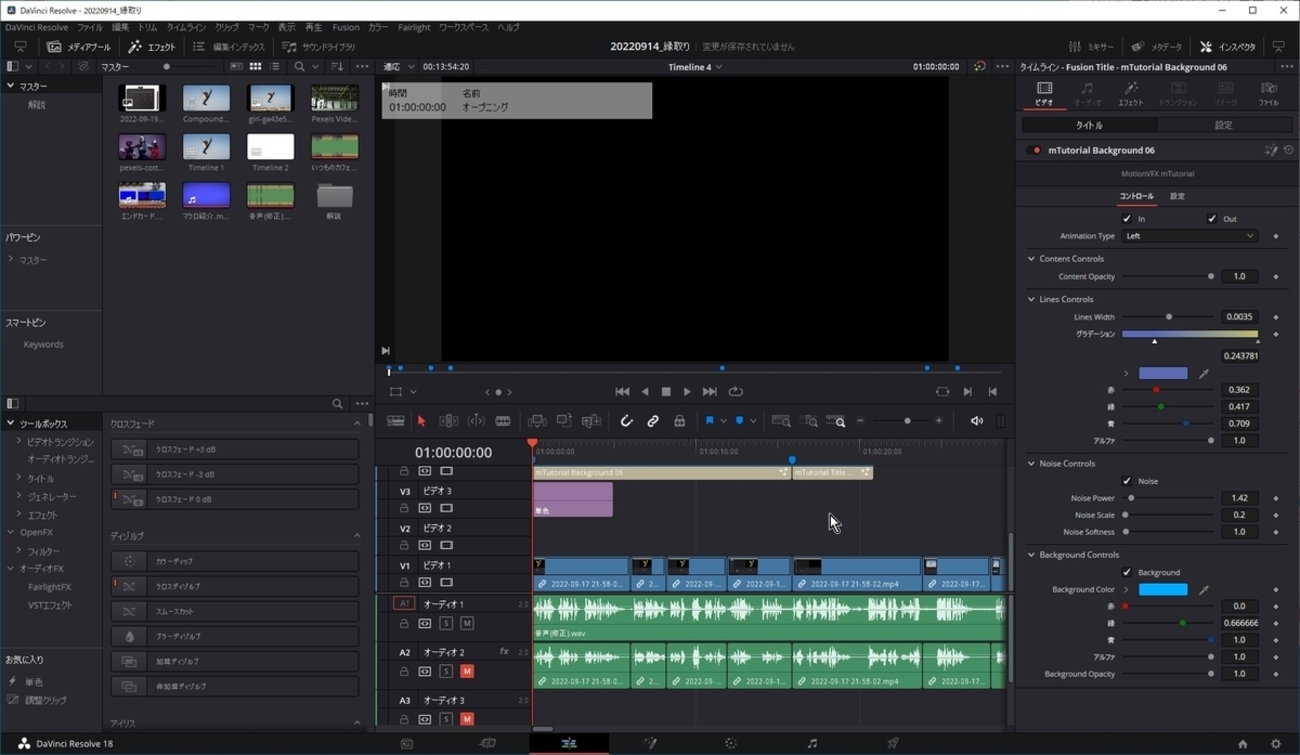Screen dimensions: 1300x755
Task: Uncheck the Noise checkbox
Action: (x=1127, y=481)
